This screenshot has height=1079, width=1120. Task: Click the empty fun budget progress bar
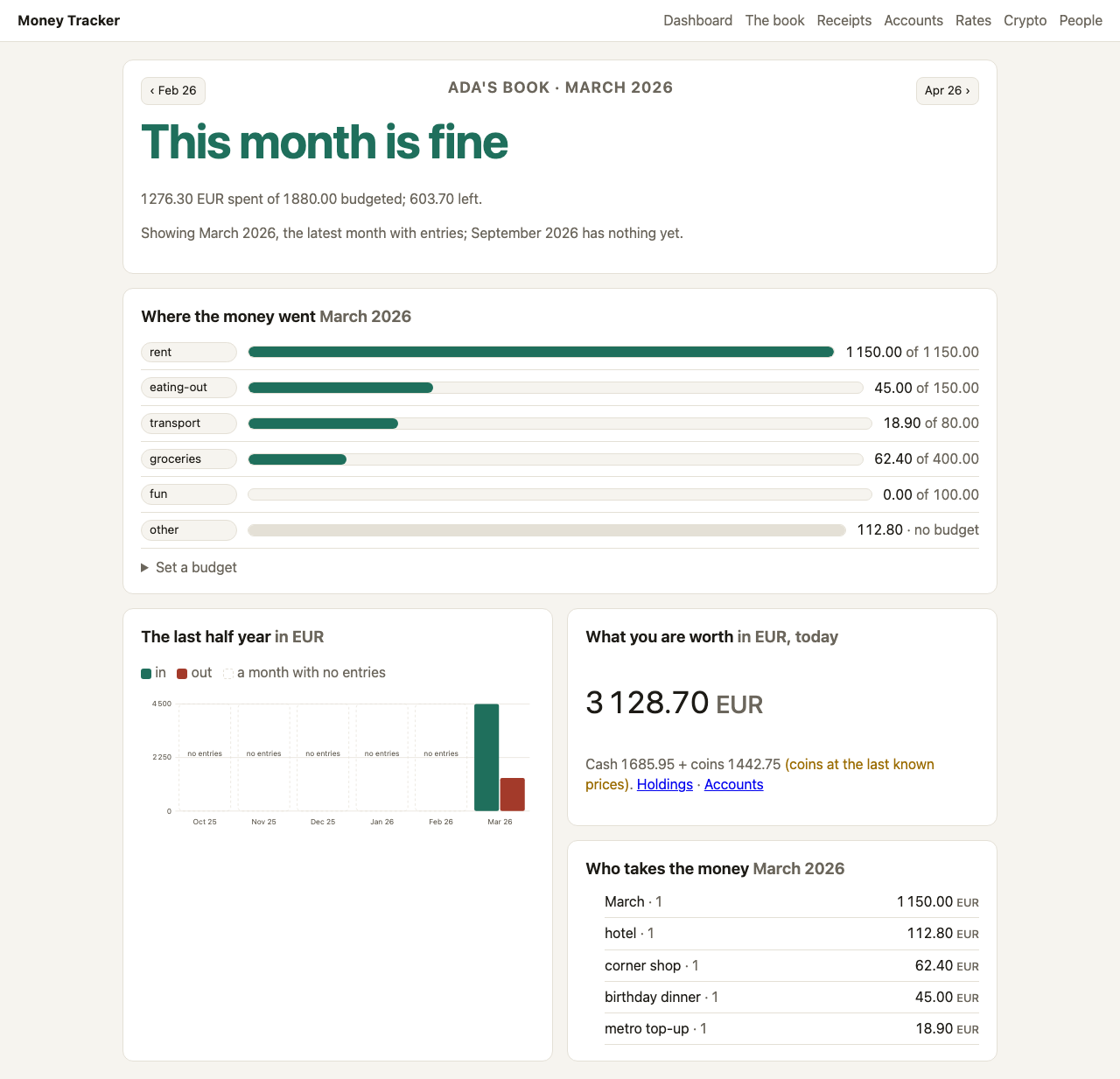(x=560, y=494)
